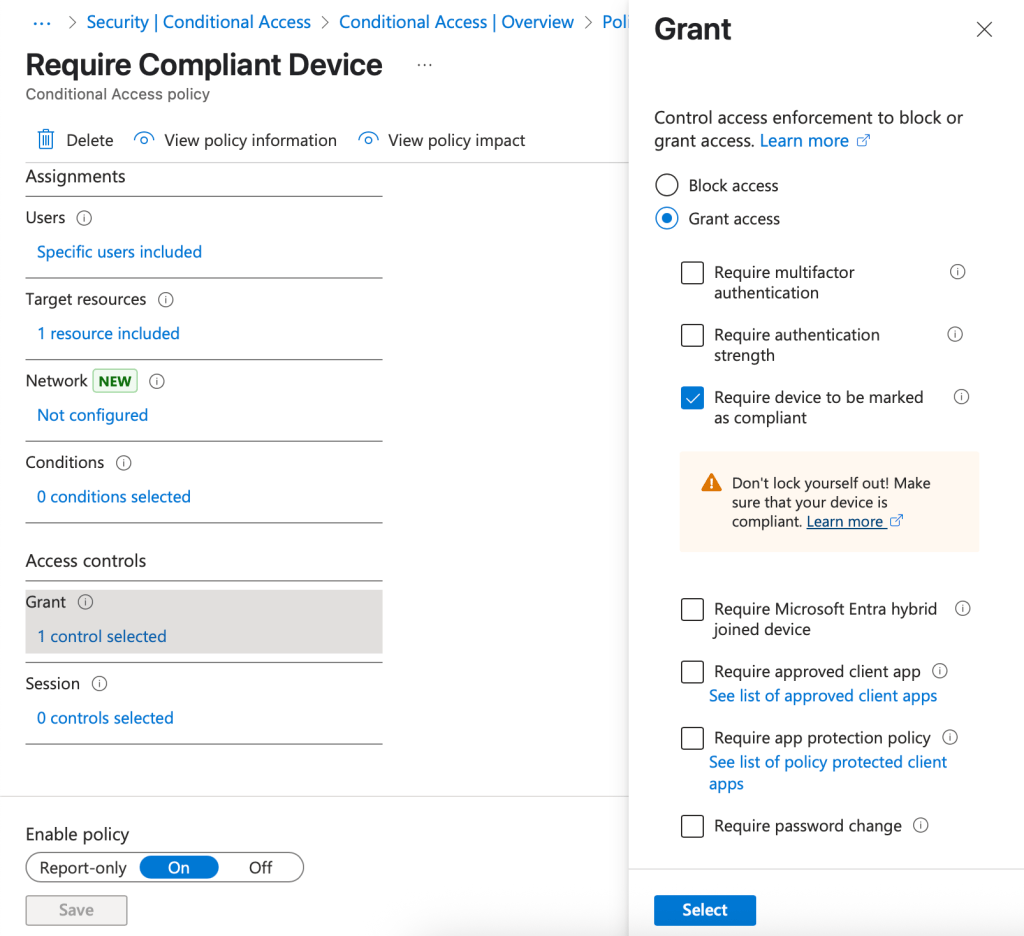Uncheck Require device to be marked compliant
The height and width of the screenshot is (936, 1024).
click(692, 398)
